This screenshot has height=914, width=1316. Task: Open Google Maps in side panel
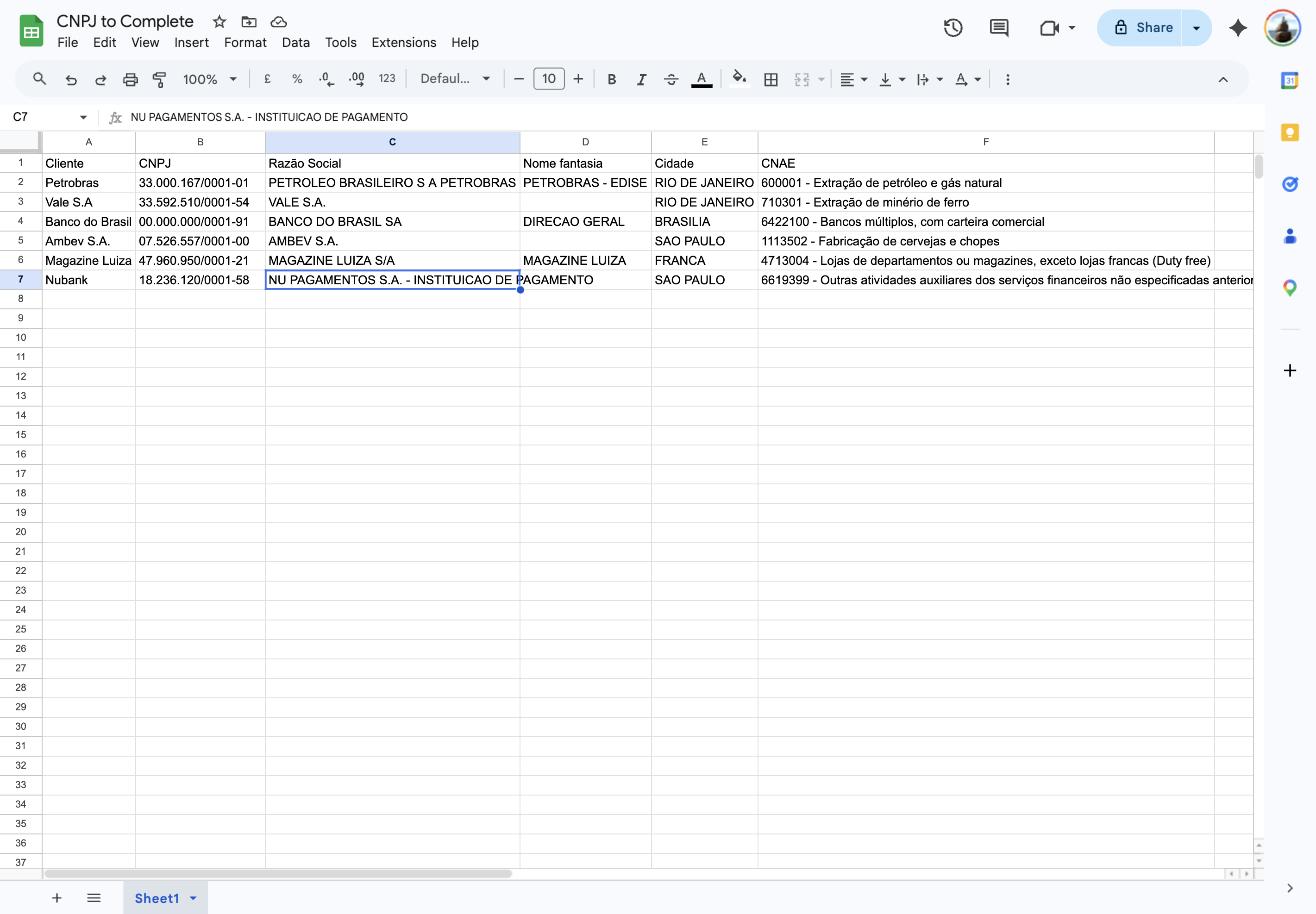[x=1290, y=288]
